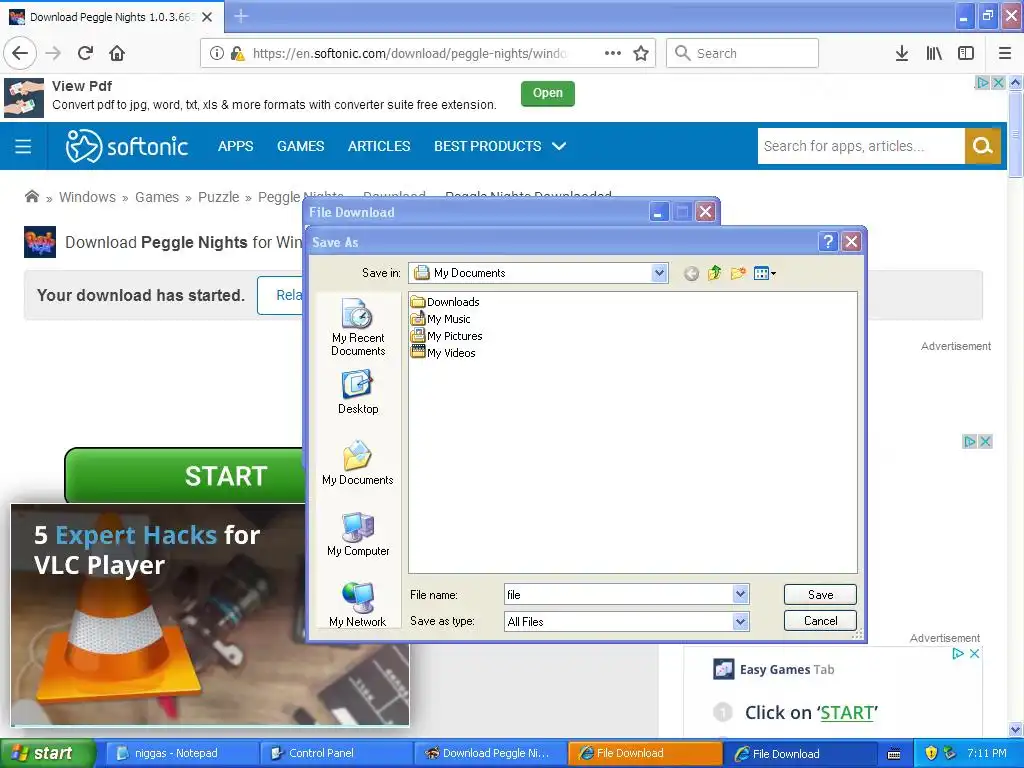Click Games breadcrumb link
This screenshot has height=768, width=1024.
[x=157, y=197]
